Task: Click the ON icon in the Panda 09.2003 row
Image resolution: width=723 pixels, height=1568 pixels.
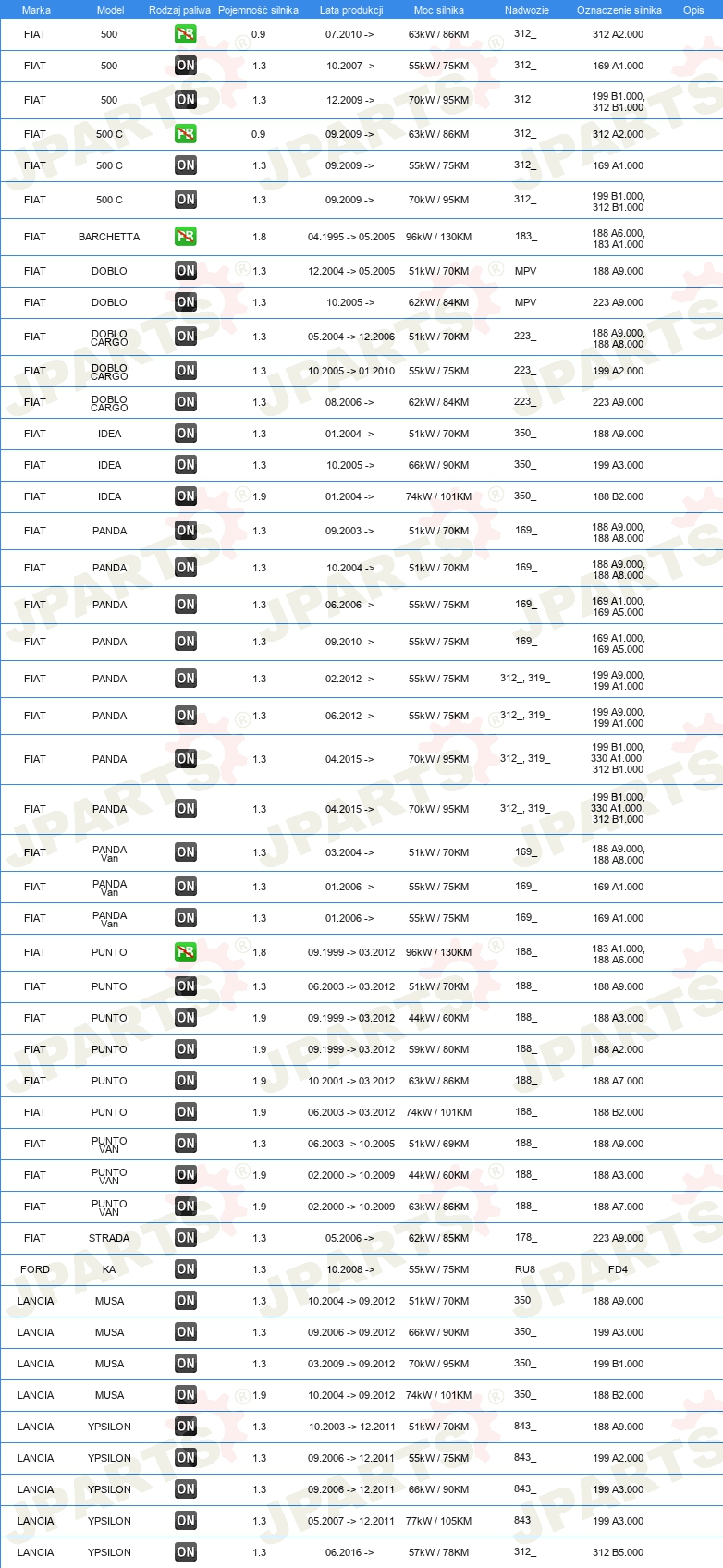Action: point(186,531)
